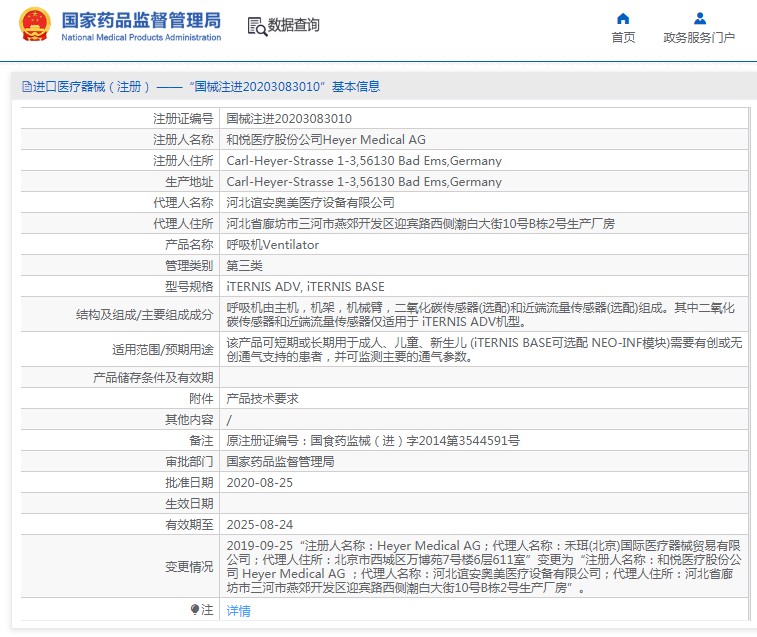Click the 产品技术要求 attachment cell
This screenshot has height=637, width=757.
(262, 398)
